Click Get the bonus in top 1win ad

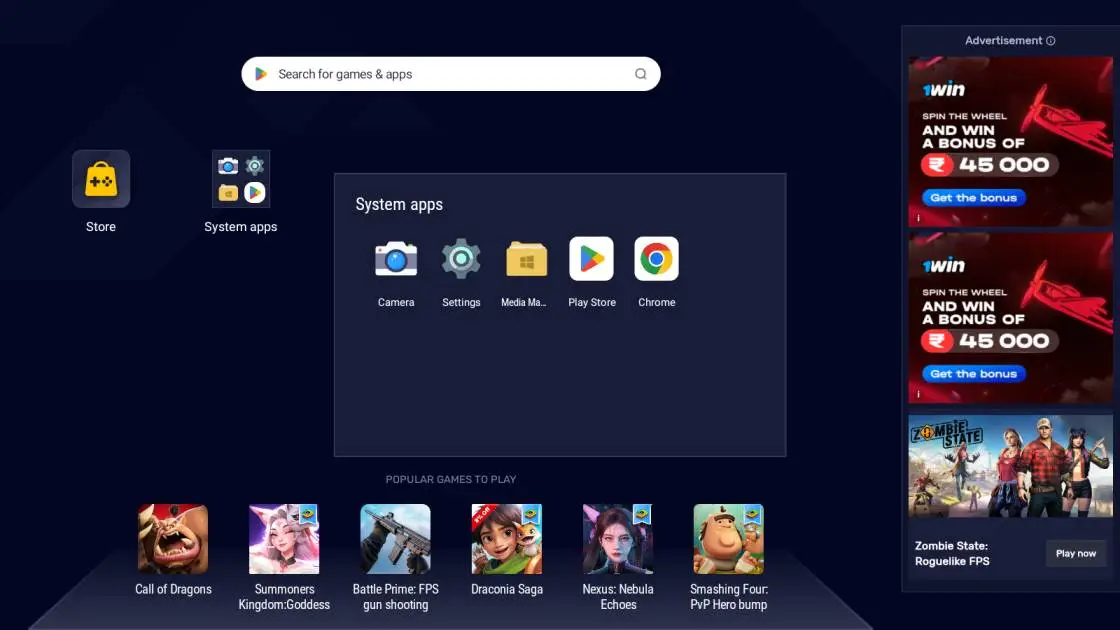point(974,198)
